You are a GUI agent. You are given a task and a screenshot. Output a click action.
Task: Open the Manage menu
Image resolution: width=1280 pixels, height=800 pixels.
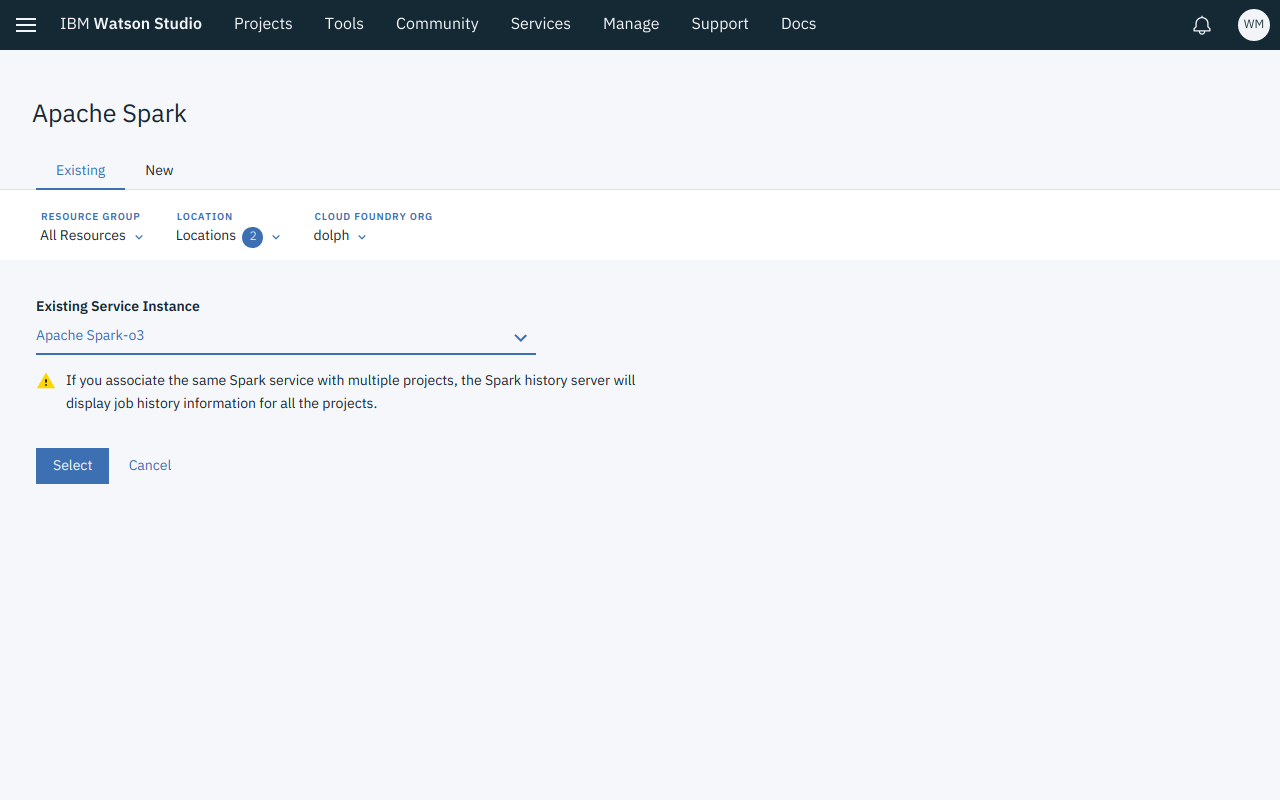[x=631, y=24]
